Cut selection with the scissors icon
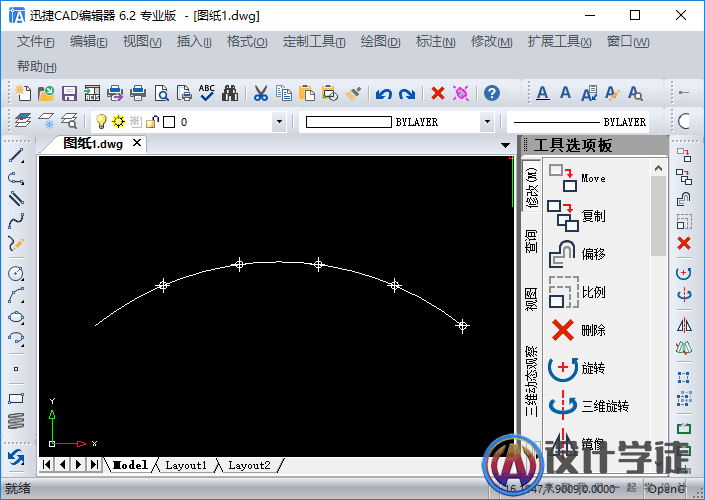This screenshot has height=500, width=705. 260,93
